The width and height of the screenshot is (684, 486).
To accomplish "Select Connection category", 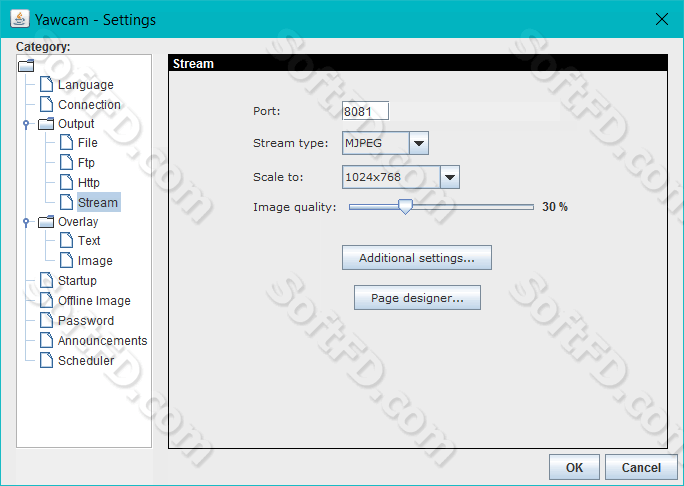I will click(89, 105).
